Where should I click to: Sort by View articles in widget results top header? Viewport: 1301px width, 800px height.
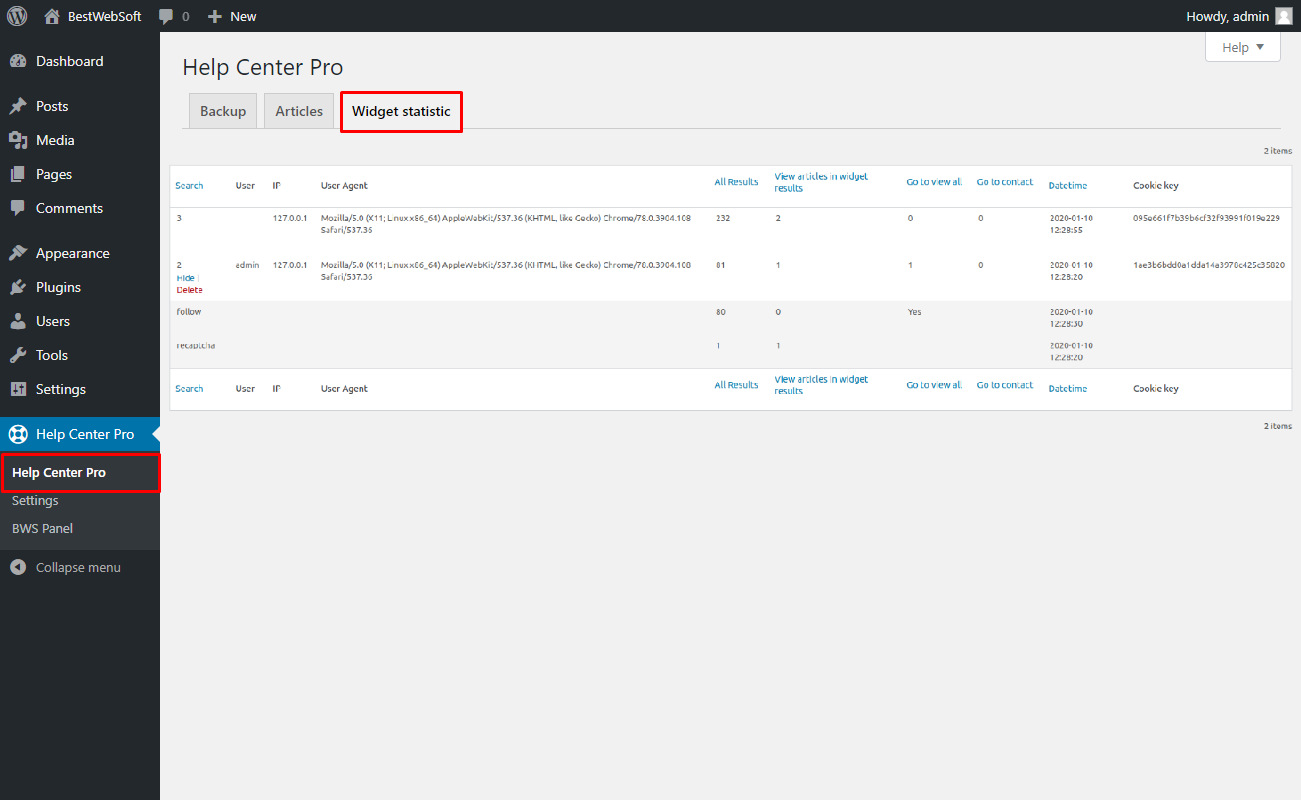[821, 182]
